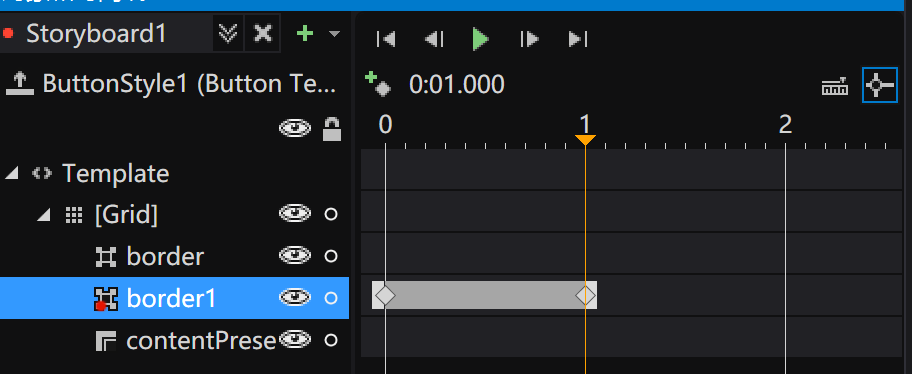
Task: Return scope with the ButtonStyle1 up-arrow icon
Action: (x=19, y=84)
